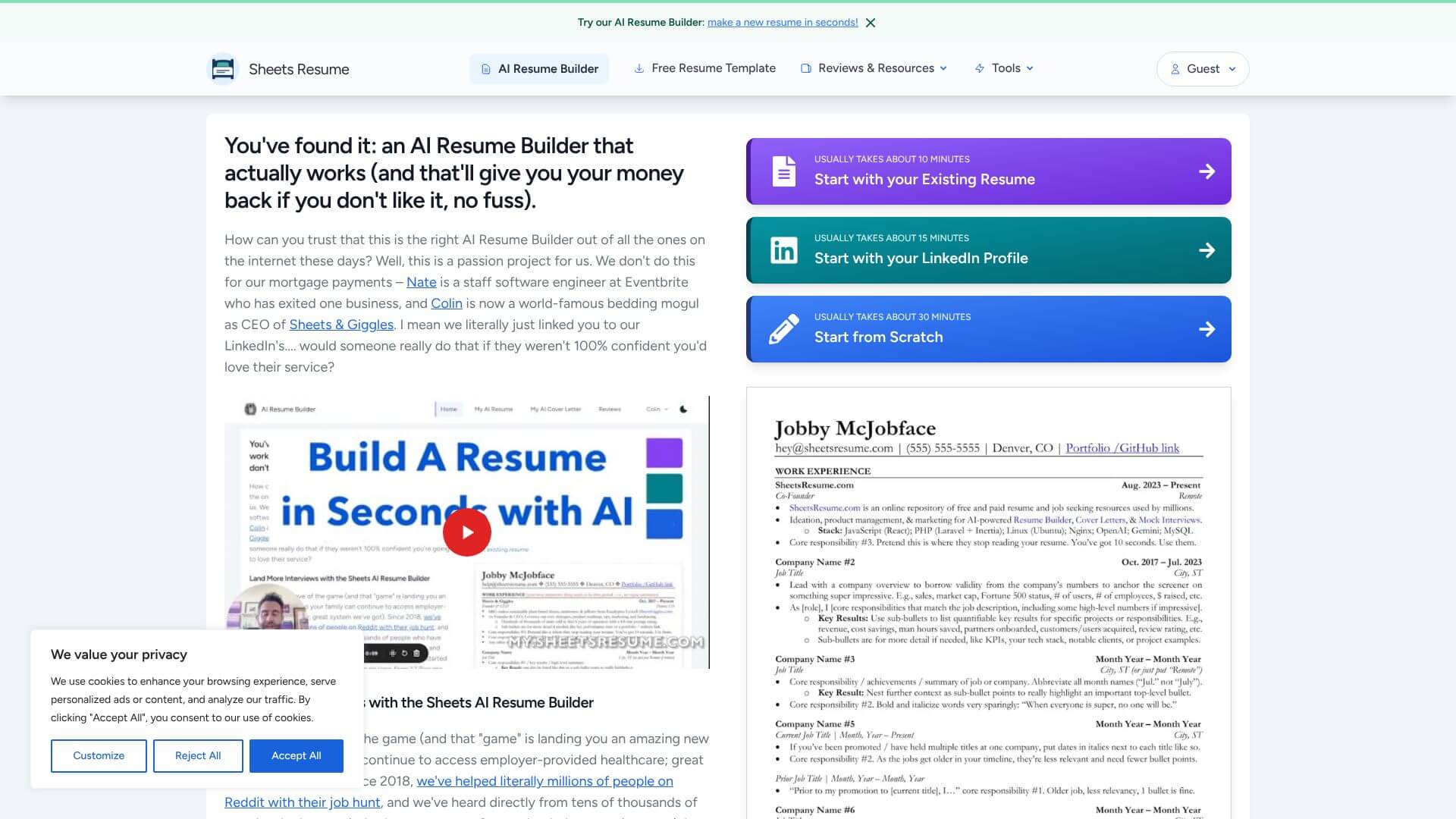Click the document icon on the Existing Resume card
This screenshot has width=1456, height=819.
point(784,171)
